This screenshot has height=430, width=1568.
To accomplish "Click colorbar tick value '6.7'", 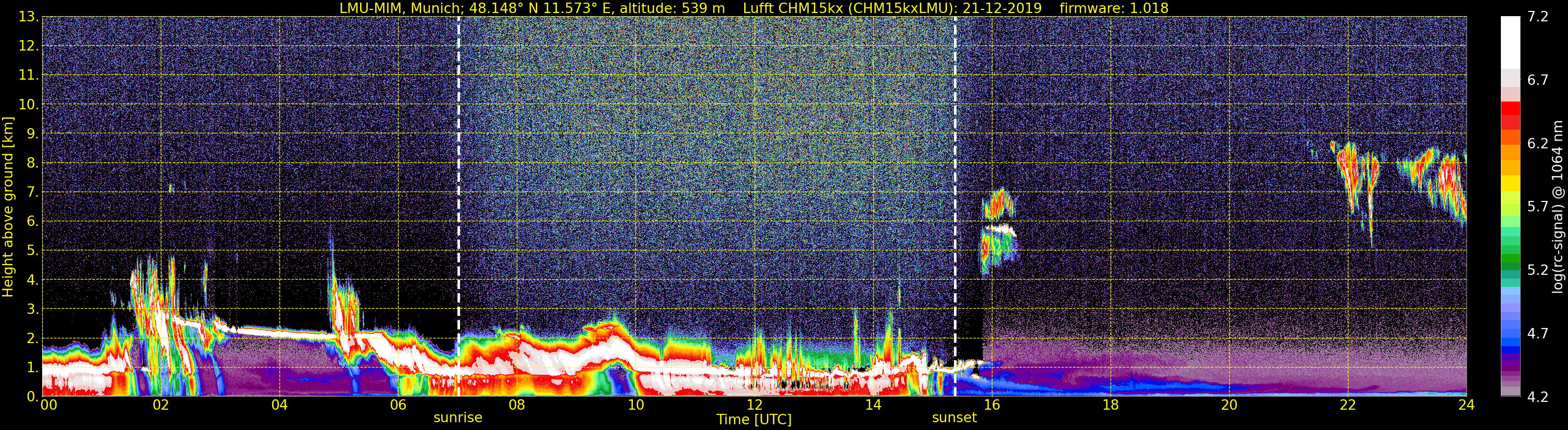I will (x=1538, y=80).
